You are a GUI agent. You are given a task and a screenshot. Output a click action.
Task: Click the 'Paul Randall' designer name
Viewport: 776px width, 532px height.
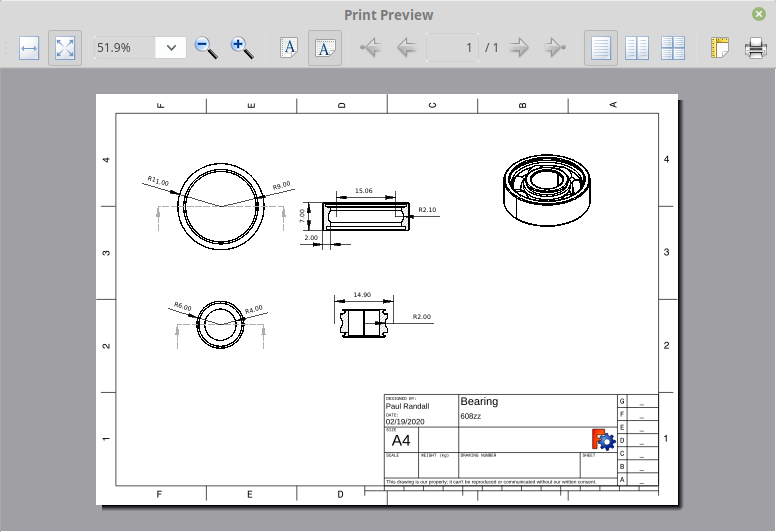pyautogui.click(x=407, y=406)
